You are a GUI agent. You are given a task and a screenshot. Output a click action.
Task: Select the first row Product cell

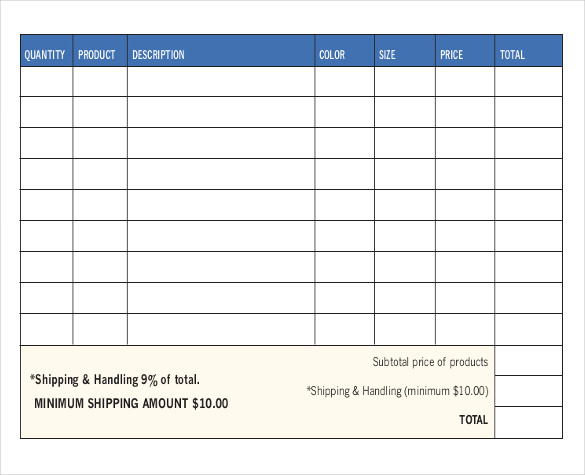100,82
